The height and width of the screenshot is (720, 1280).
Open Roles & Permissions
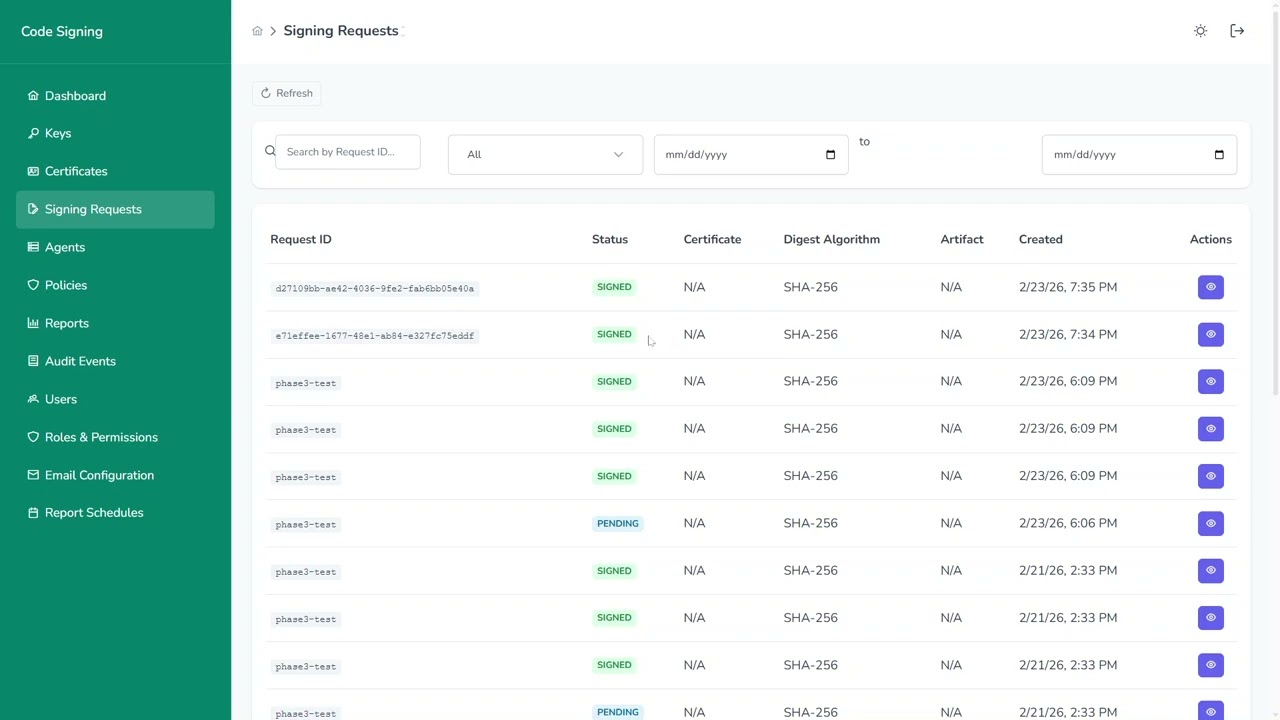click(115, 438)
